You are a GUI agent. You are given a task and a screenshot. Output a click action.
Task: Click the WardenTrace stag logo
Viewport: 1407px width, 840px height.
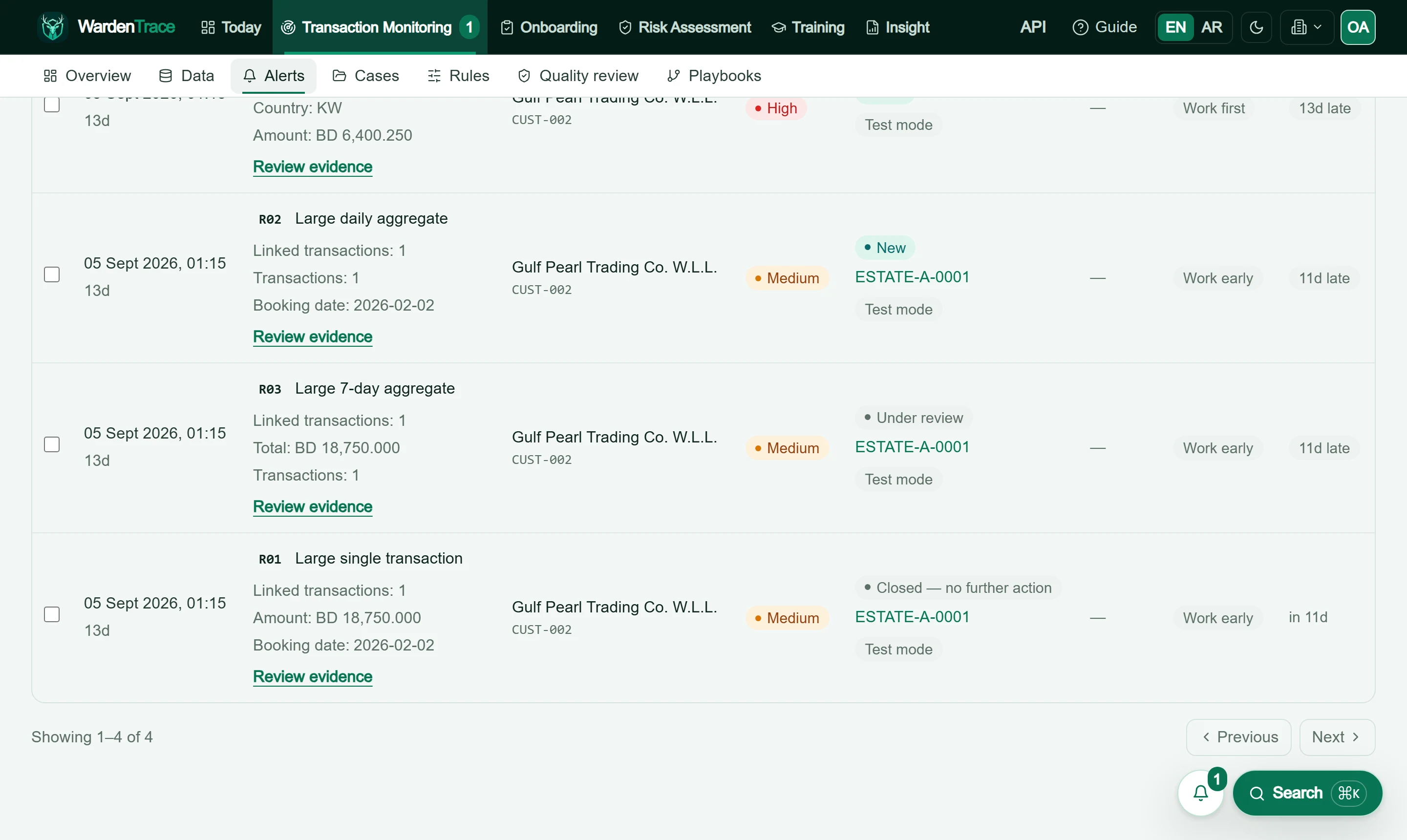coord(53,26)
